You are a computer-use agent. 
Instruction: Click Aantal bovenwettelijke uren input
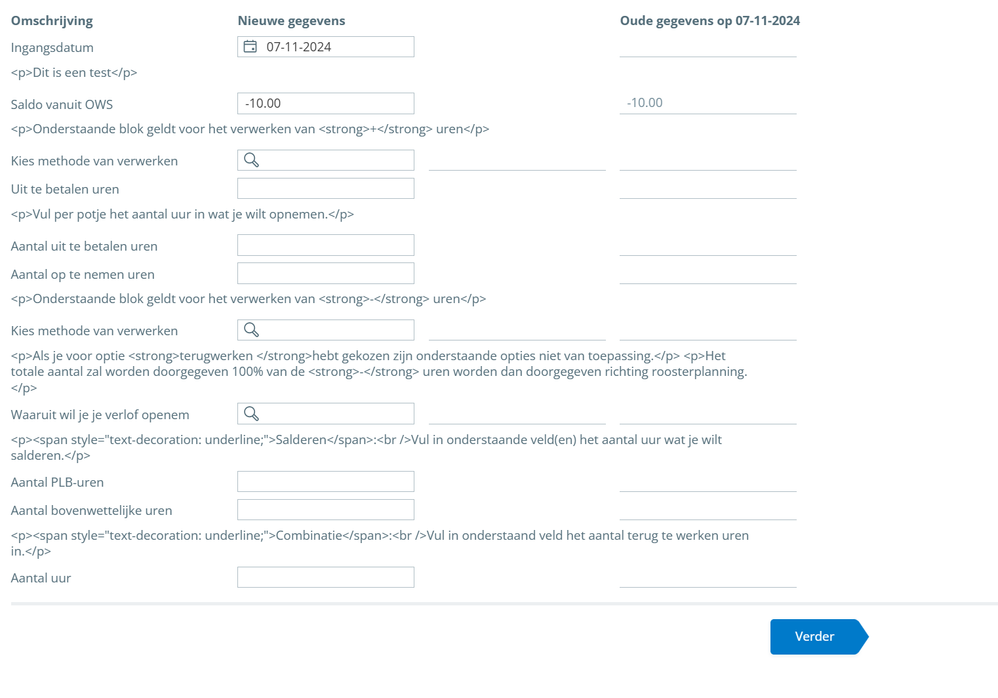click(x=326, y=510)
